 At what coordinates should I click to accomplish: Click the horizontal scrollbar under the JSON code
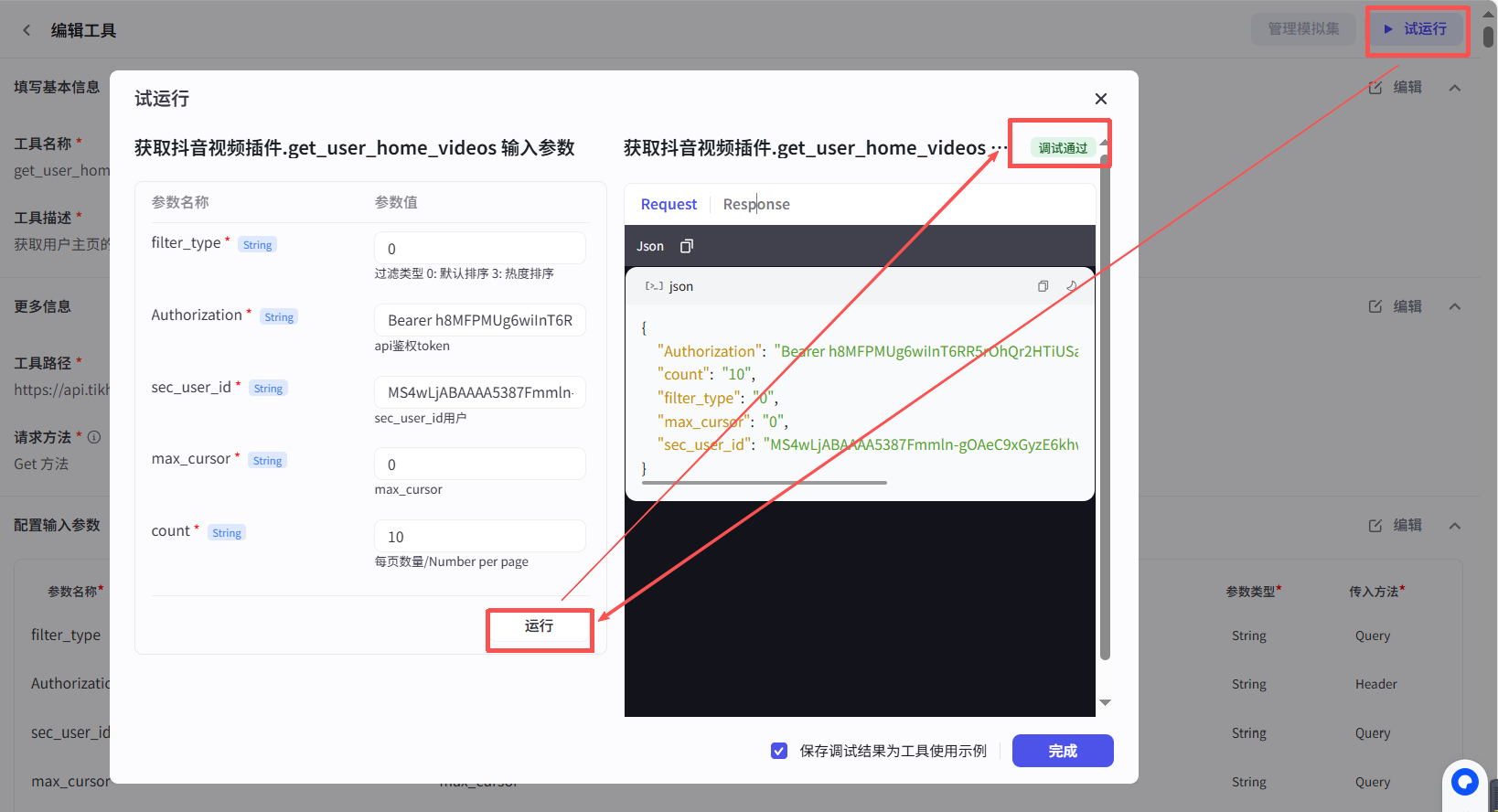point(765,483)
